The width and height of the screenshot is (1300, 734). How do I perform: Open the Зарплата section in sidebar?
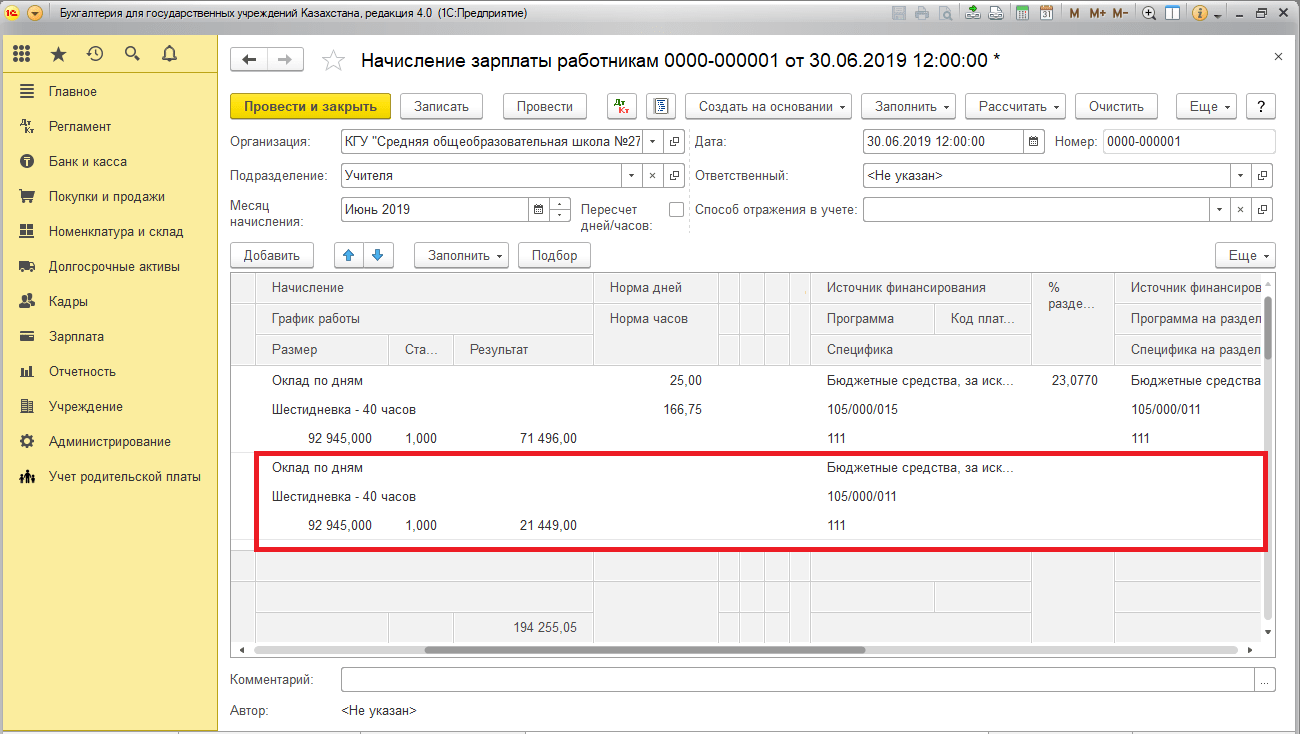pyautogui.click(x=76, y=337)
